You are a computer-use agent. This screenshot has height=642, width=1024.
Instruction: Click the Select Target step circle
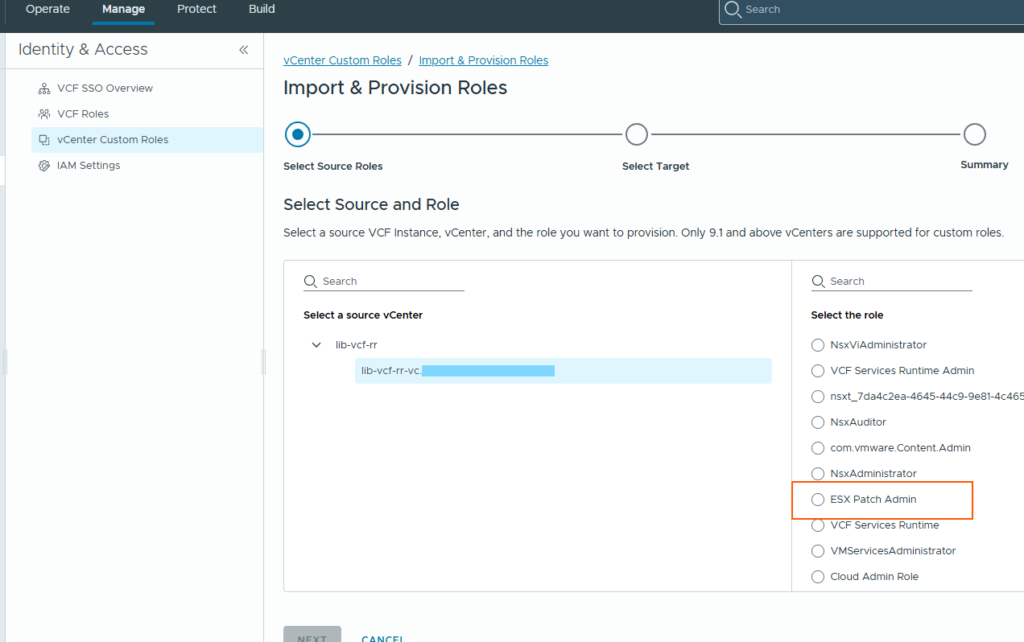637,135
